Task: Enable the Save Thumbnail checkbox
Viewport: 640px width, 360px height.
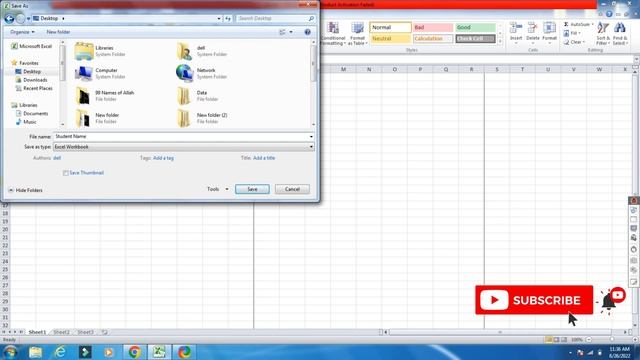Action: (x=65, y=173)
